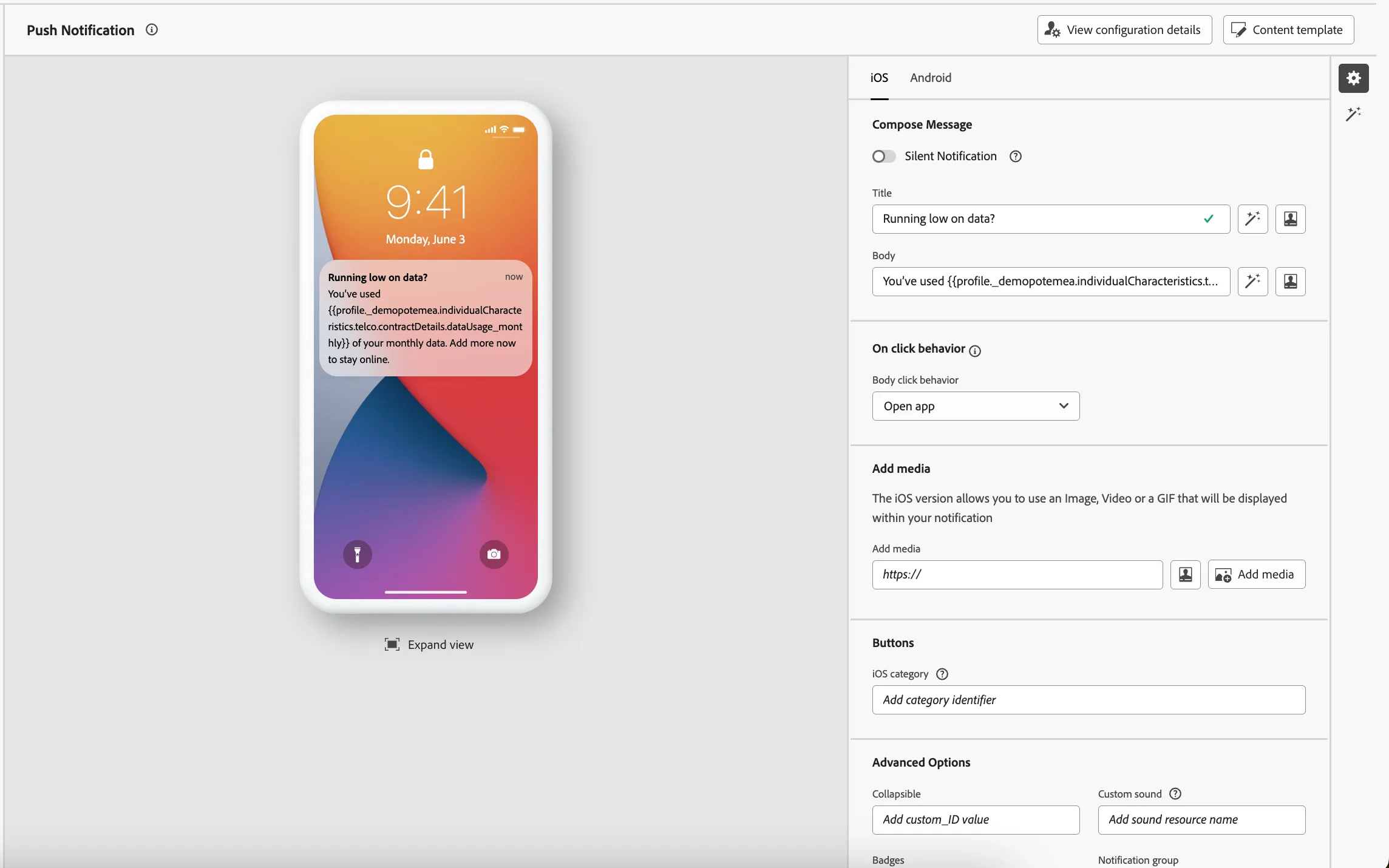
Task: Click info icon next to On click behavior
Action: [975, 351]
